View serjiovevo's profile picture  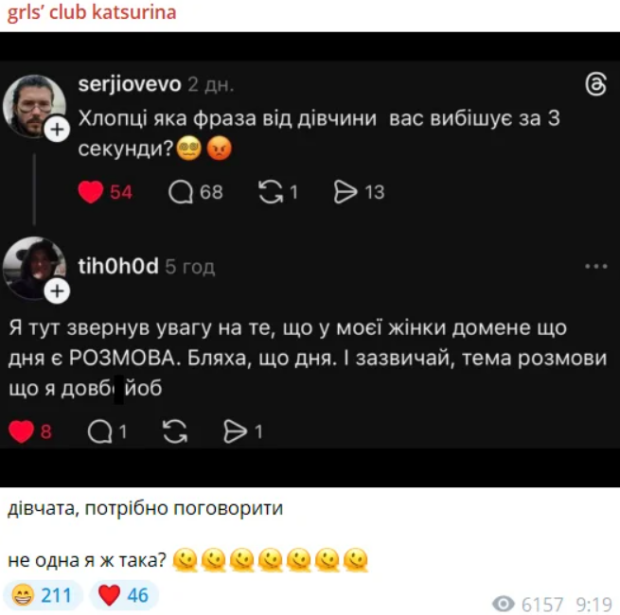tap(34, 106)
